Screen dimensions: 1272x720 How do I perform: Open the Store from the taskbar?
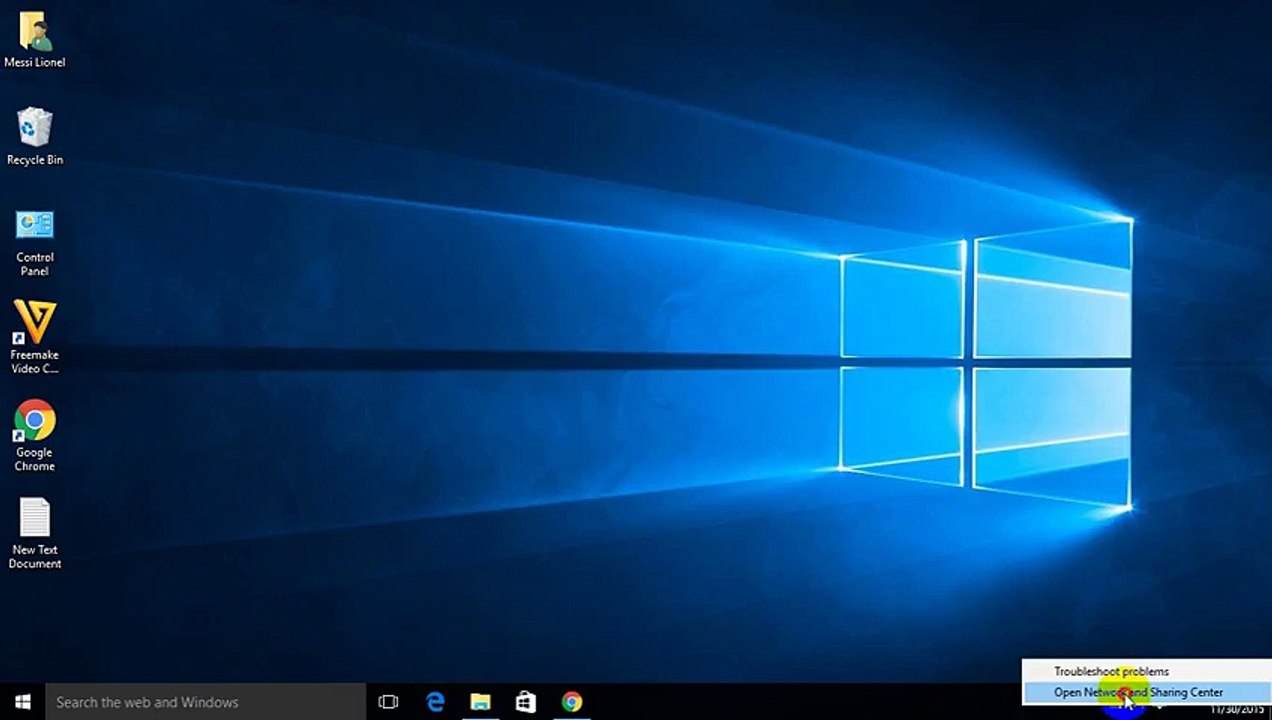pos(526,702)
